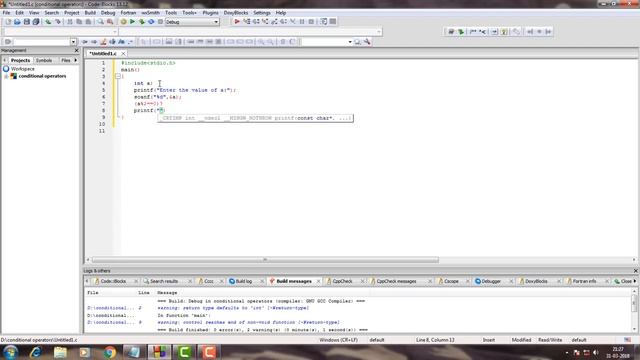The image size is (640, 360).
Task: Click the highlight marker toolbar icon
Action: (x=103, y=42)
